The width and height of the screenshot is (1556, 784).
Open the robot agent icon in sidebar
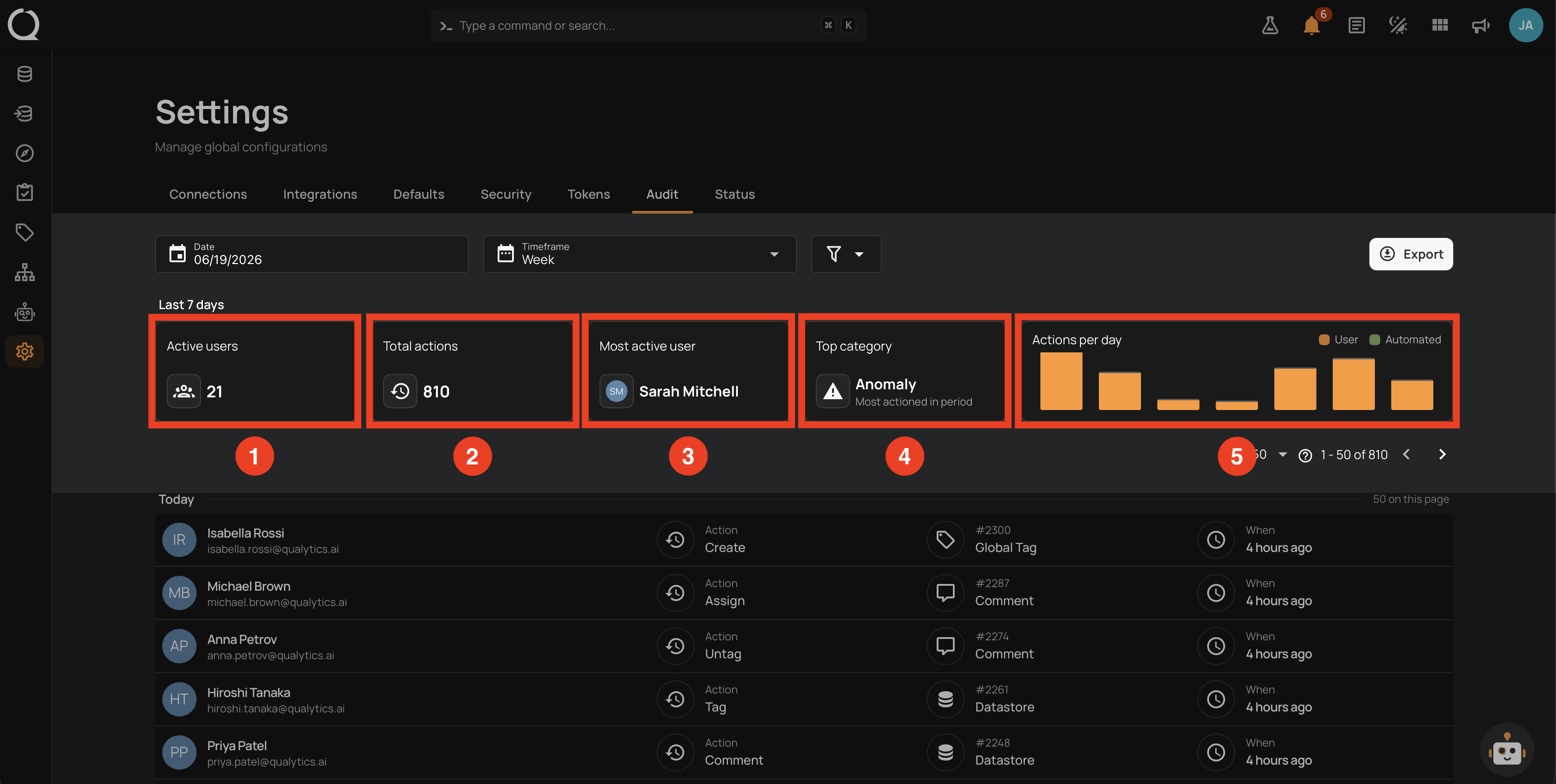(25, 312)
